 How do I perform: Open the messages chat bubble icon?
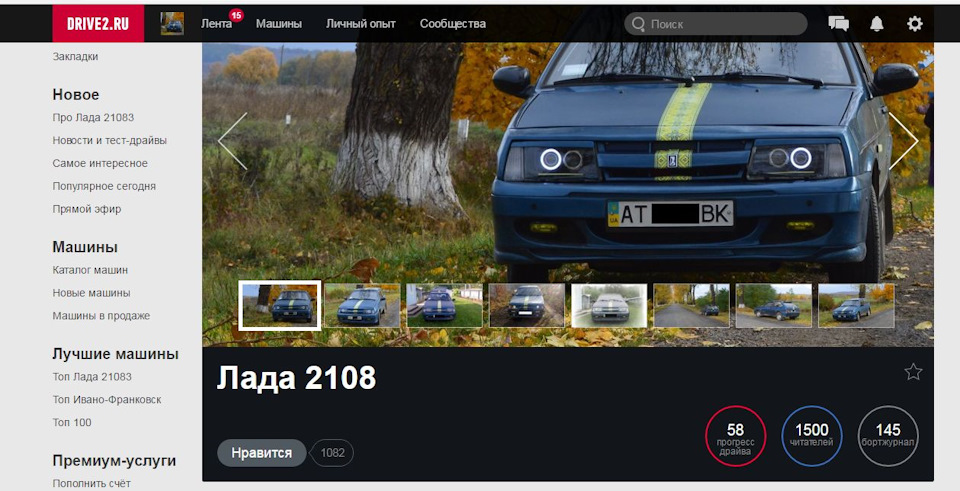838,24
